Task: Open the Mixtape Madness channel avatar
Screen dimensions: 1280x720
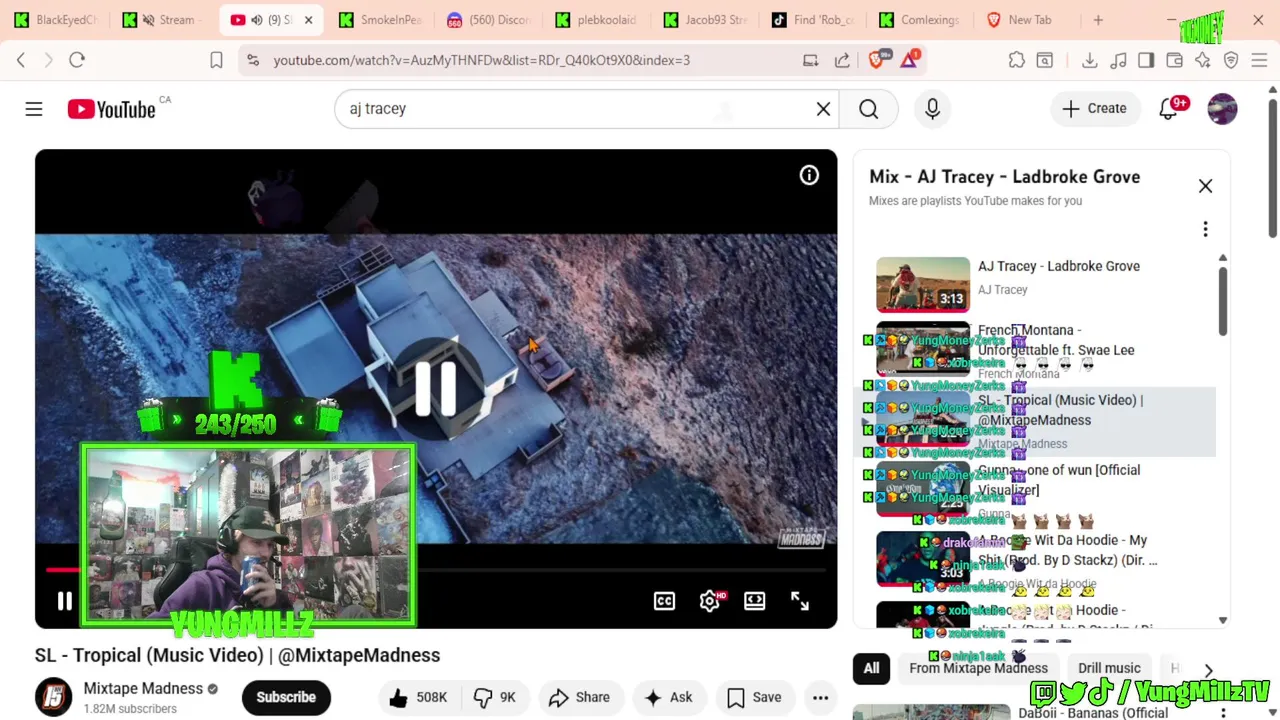Action: click(54, 698)
